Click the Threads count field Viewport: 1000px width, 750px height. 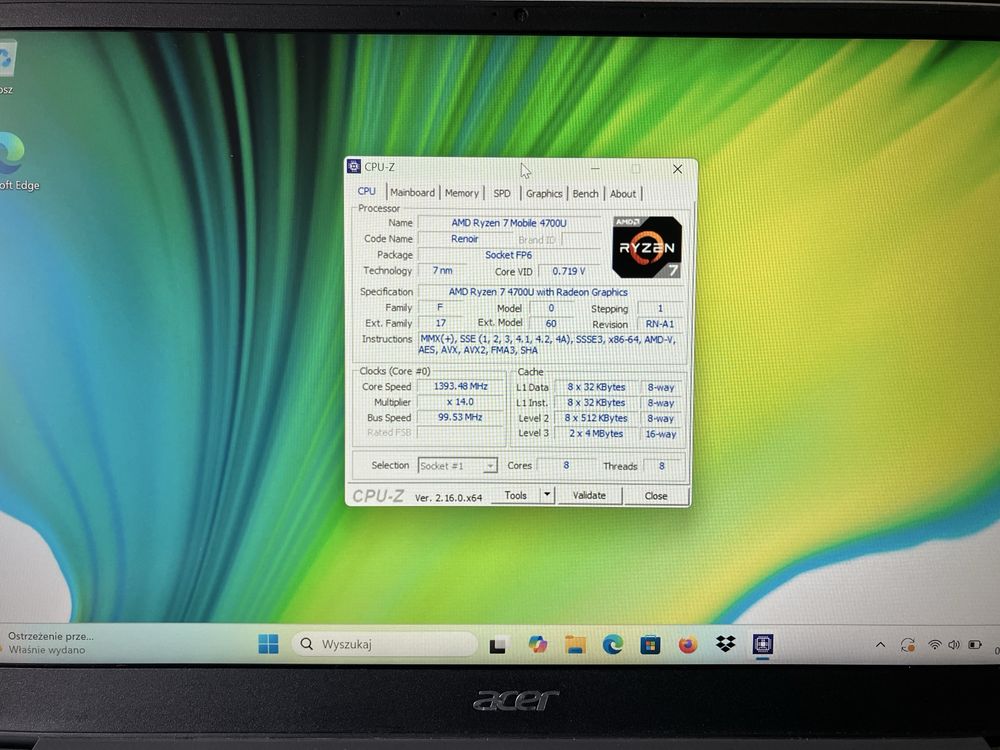(662, 466)
